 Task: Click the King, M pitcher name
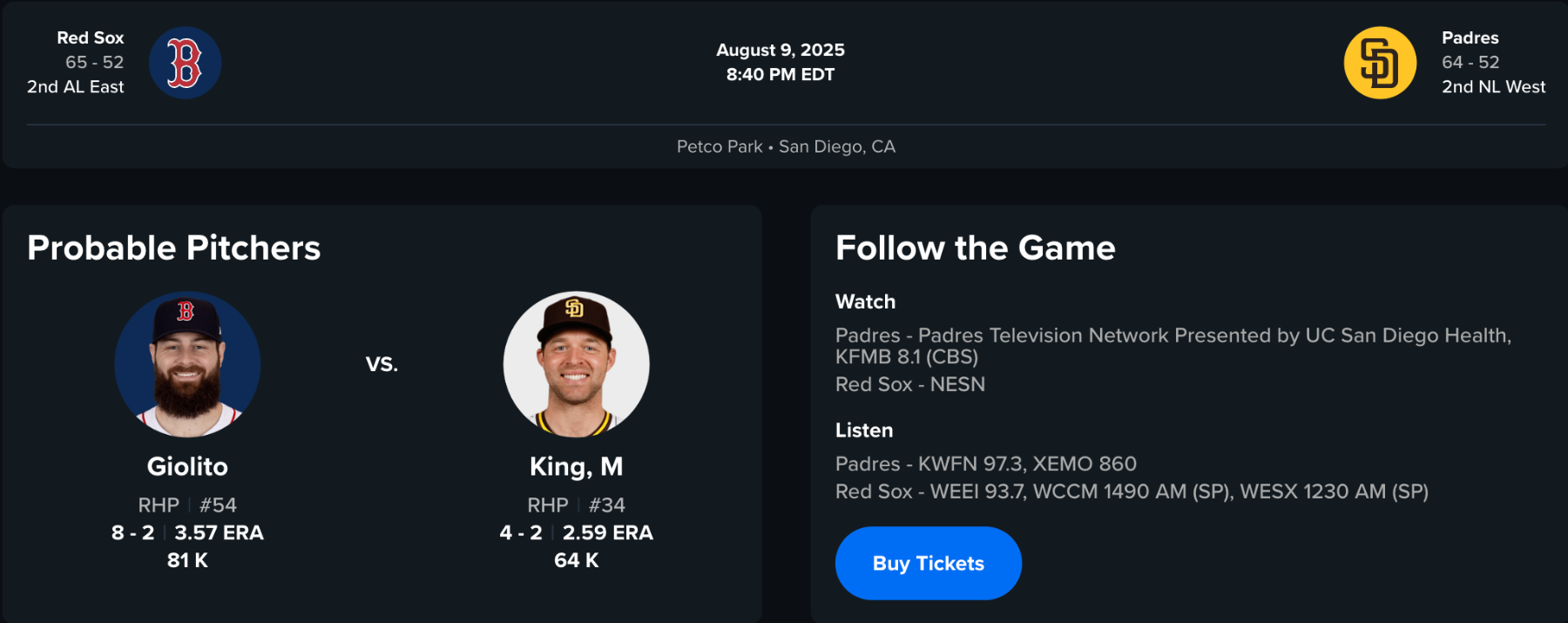pos(576,466)
